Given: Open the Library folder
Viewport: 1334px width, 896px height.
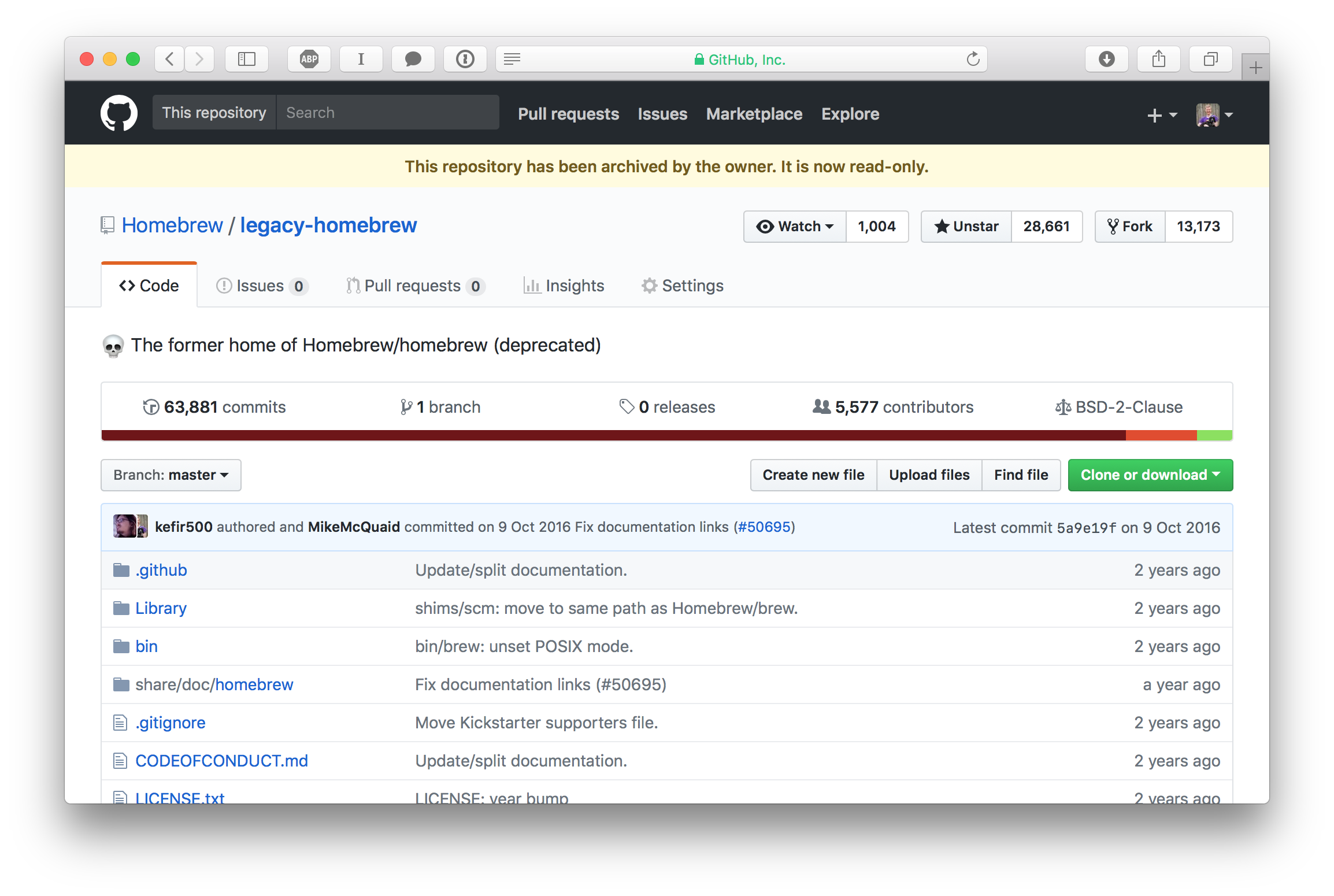Looking at the screenshot, I should point(161,608).
